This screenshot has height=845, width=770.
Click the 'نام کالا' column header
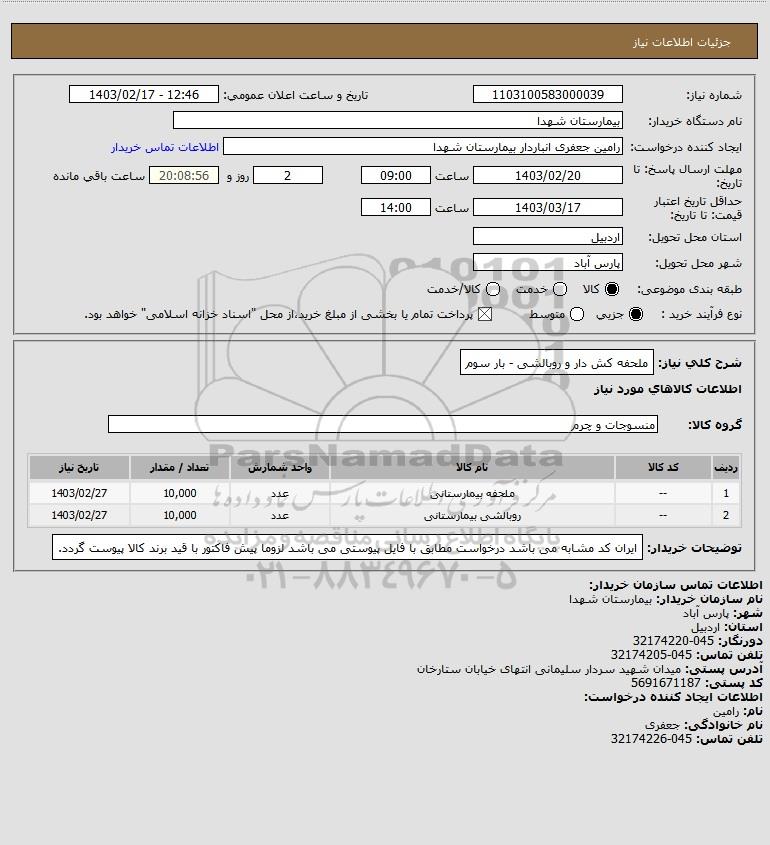coord(472,467)
